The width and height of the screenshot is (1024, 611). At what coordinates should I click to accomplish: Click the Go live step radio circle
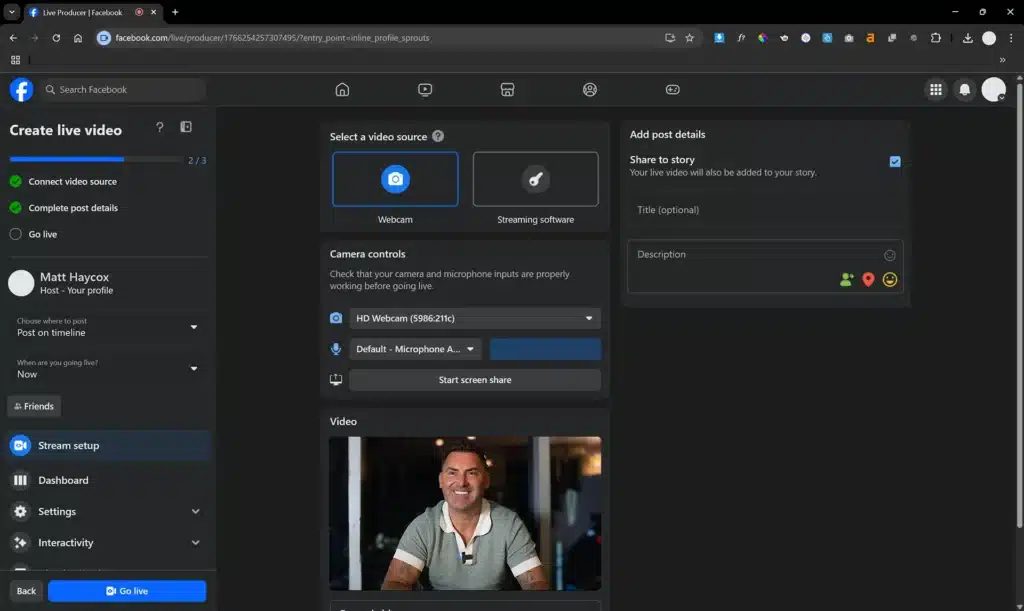point(16,234)
